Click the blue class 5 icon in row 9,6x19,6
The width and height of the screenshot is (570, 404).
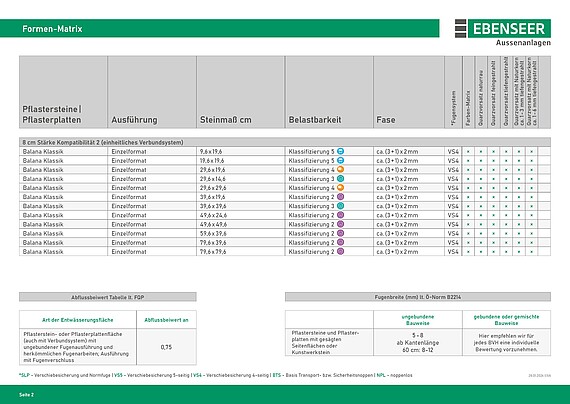340,151
